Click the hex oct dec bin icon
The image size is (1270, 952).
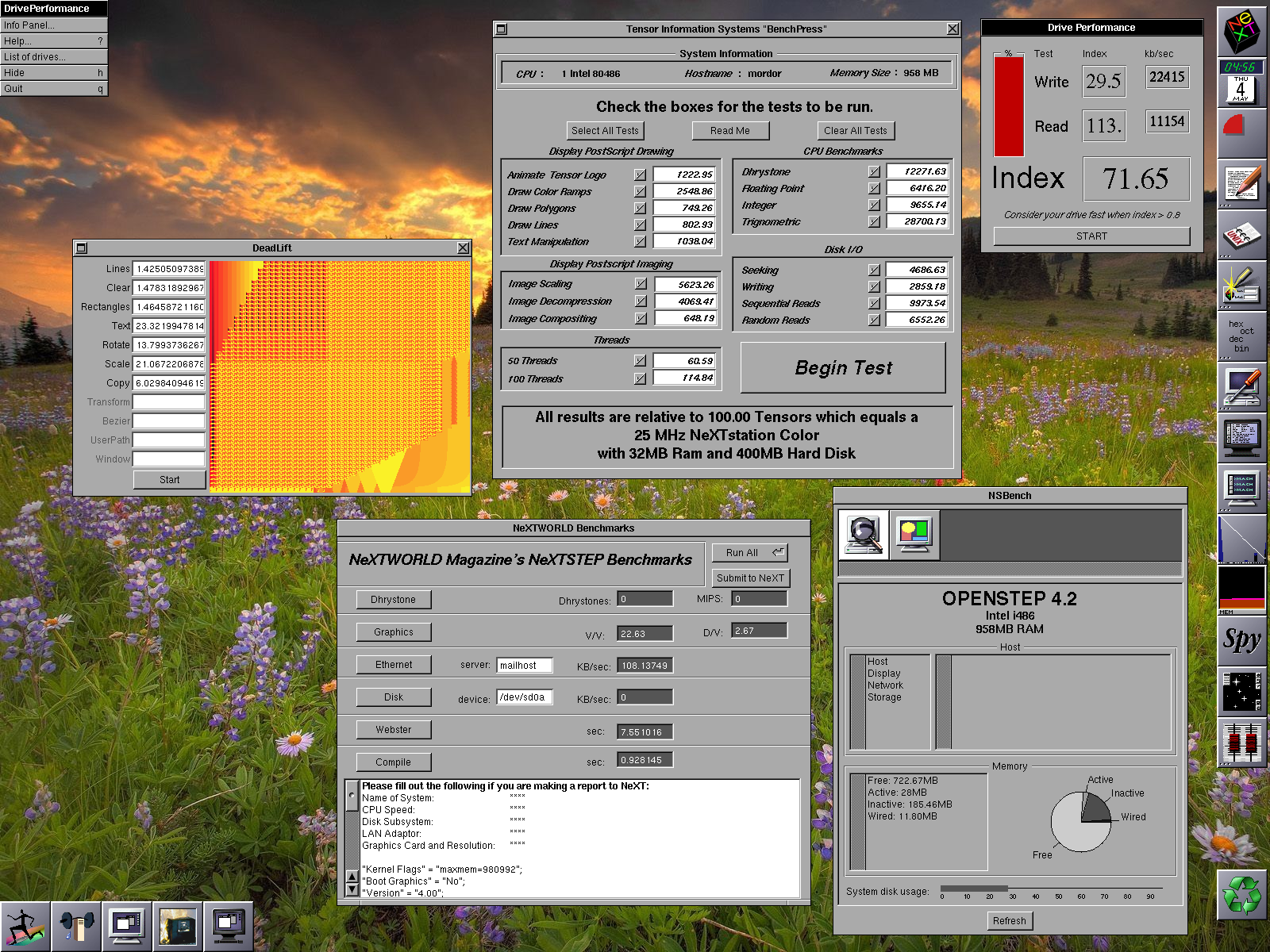click(1241, 336)
